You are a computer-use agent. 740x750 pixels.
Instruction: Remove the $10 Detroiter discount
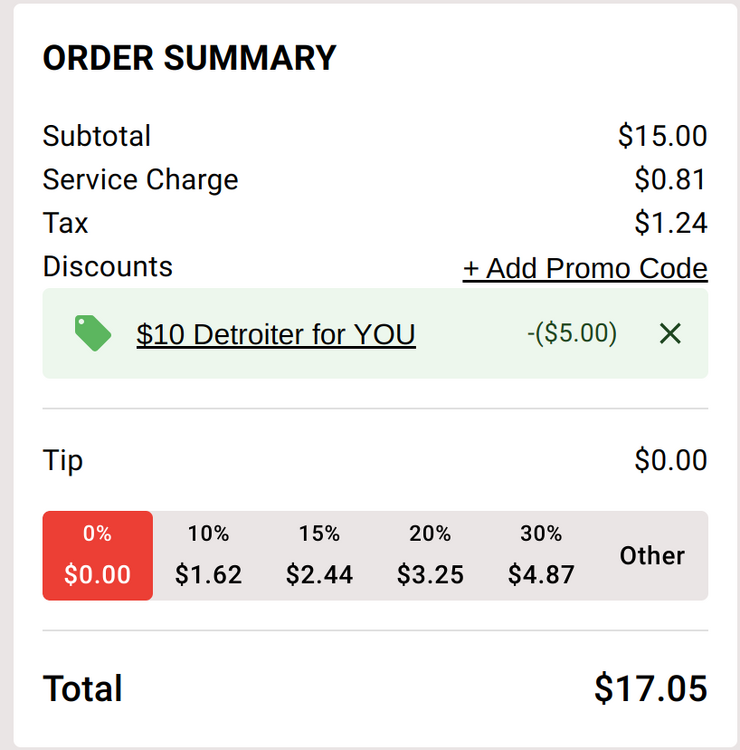point(670,334)
